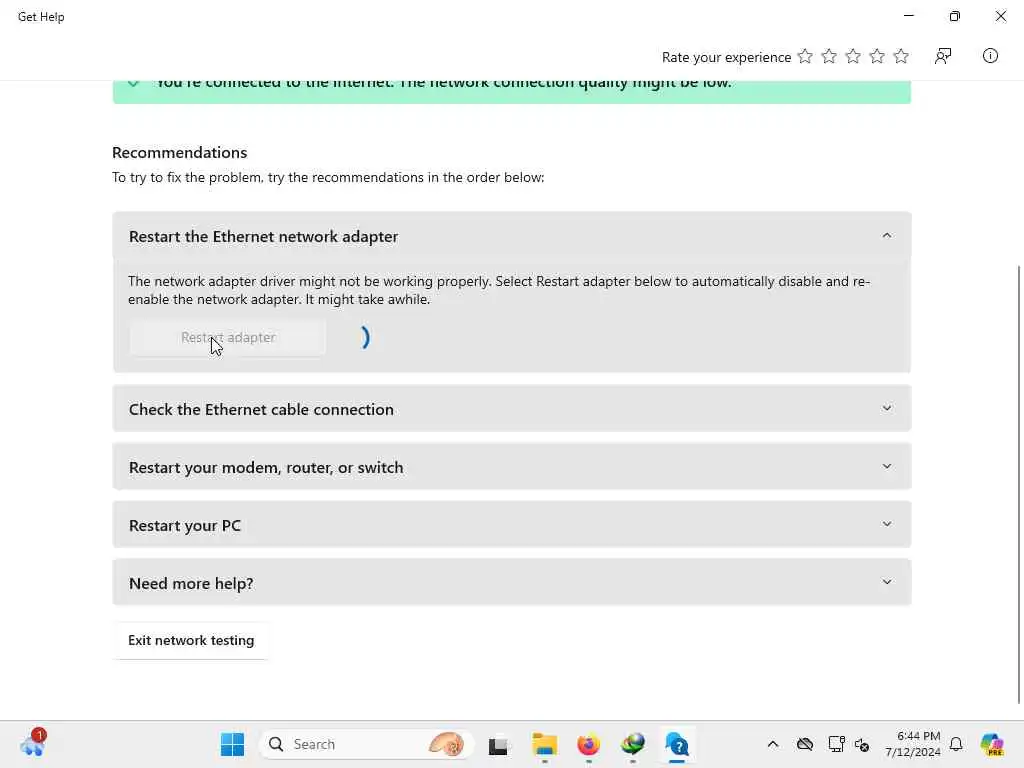Expand Check the Ethernet cable connection

511,409
